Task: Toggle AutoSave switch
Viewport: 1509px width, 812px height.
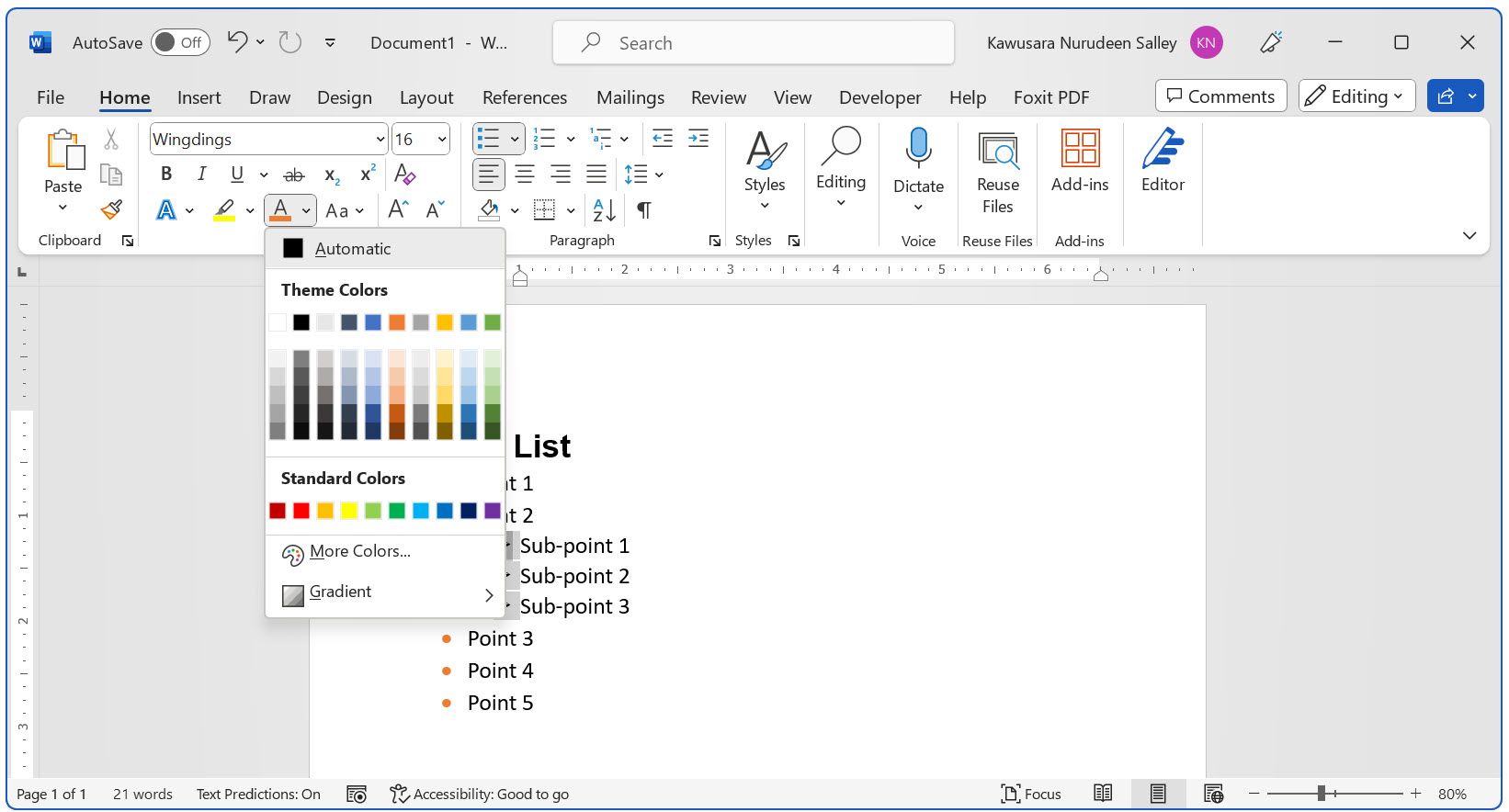Action: tap(180, 42)
